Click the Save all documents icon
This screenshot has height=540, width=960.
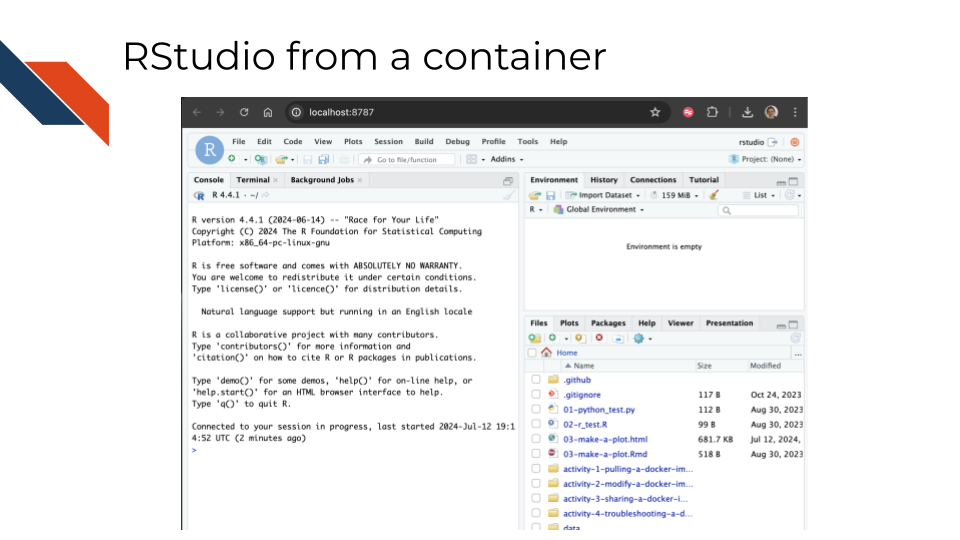pyautogui.click(x=324, y=159)
